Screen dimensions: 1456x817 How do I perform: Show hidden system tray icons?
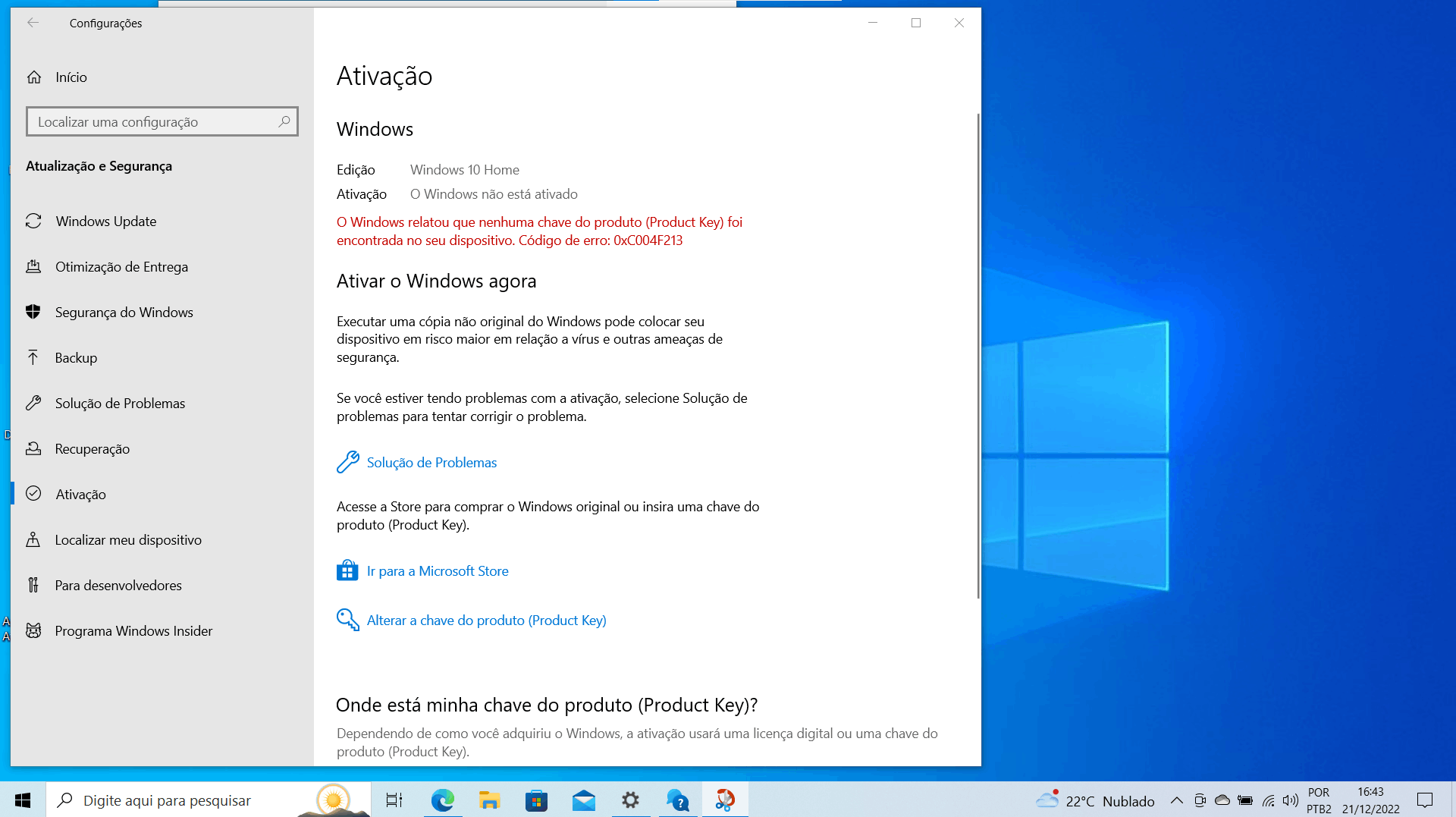pos(1177,800)
